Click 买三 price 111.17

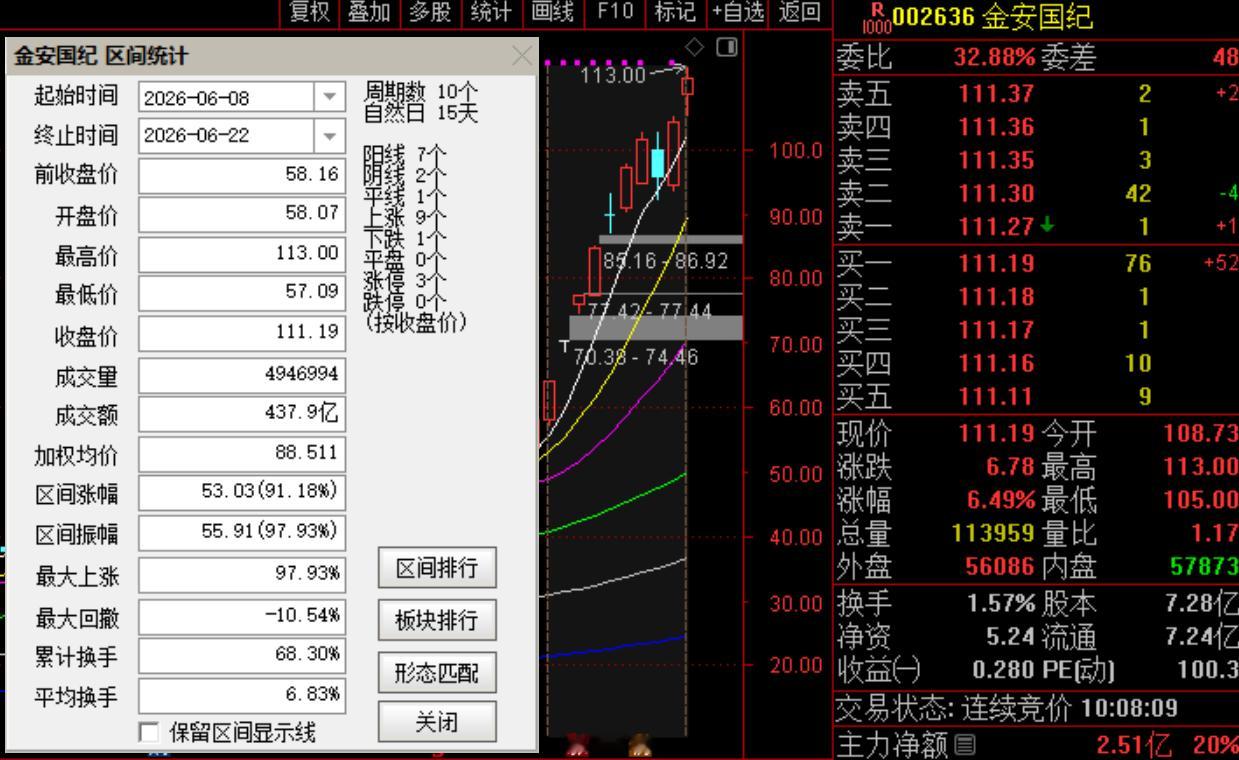coord(996,330)
